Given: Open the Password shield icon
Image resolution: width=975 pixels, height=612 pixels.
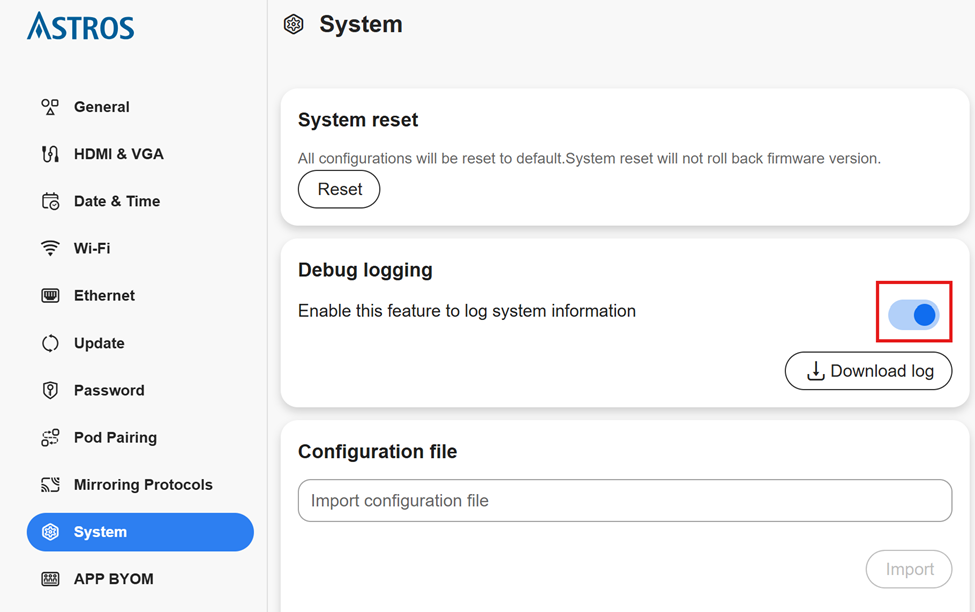Looking at the screenshot, I should (50, 390).
